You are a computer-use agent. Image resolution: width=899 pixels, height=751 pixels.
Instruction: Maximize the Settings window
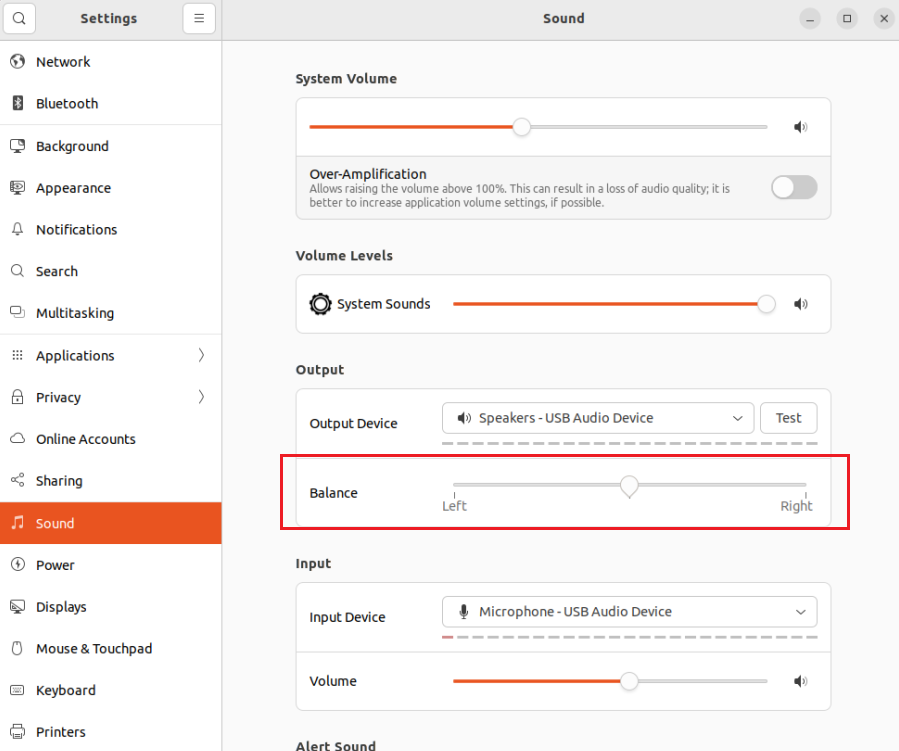847,18
